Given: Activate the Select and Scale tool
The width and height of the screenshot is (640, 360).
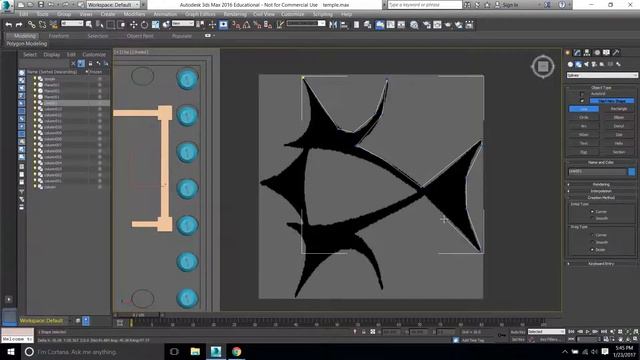Looking at the screenshot, I should pos(156,25).
